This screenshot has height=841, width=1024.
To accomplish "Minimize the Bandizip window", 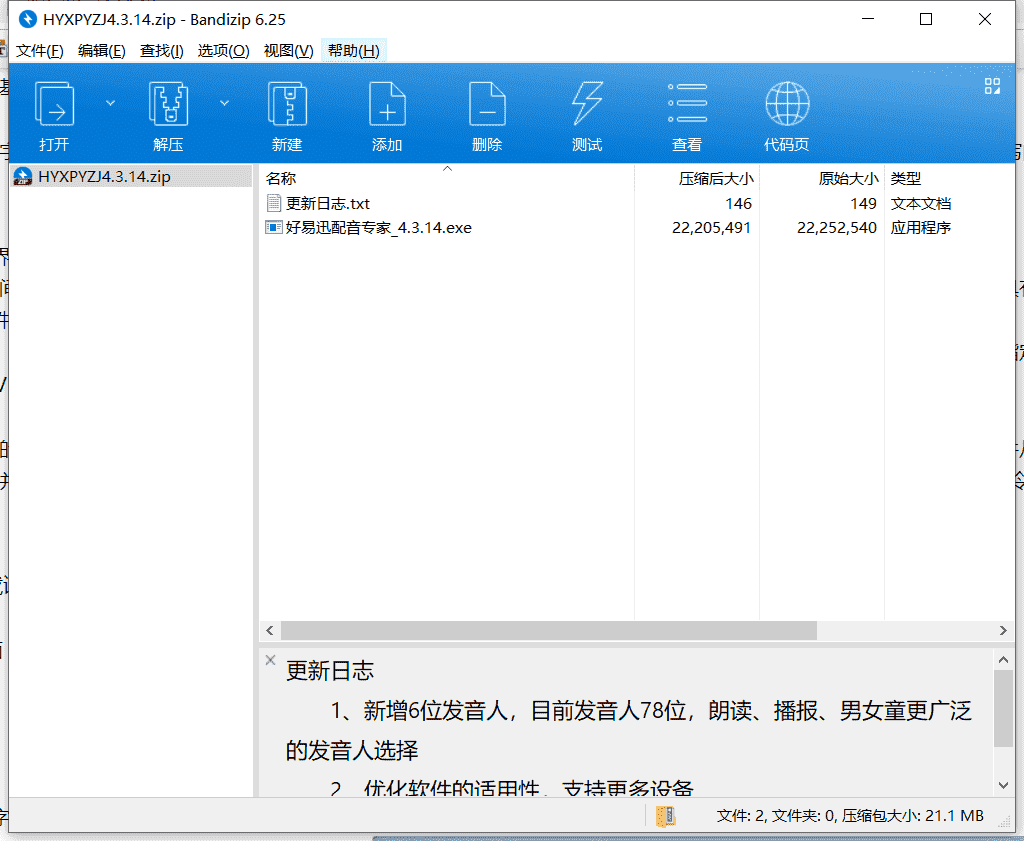I will tap(868, 19).
